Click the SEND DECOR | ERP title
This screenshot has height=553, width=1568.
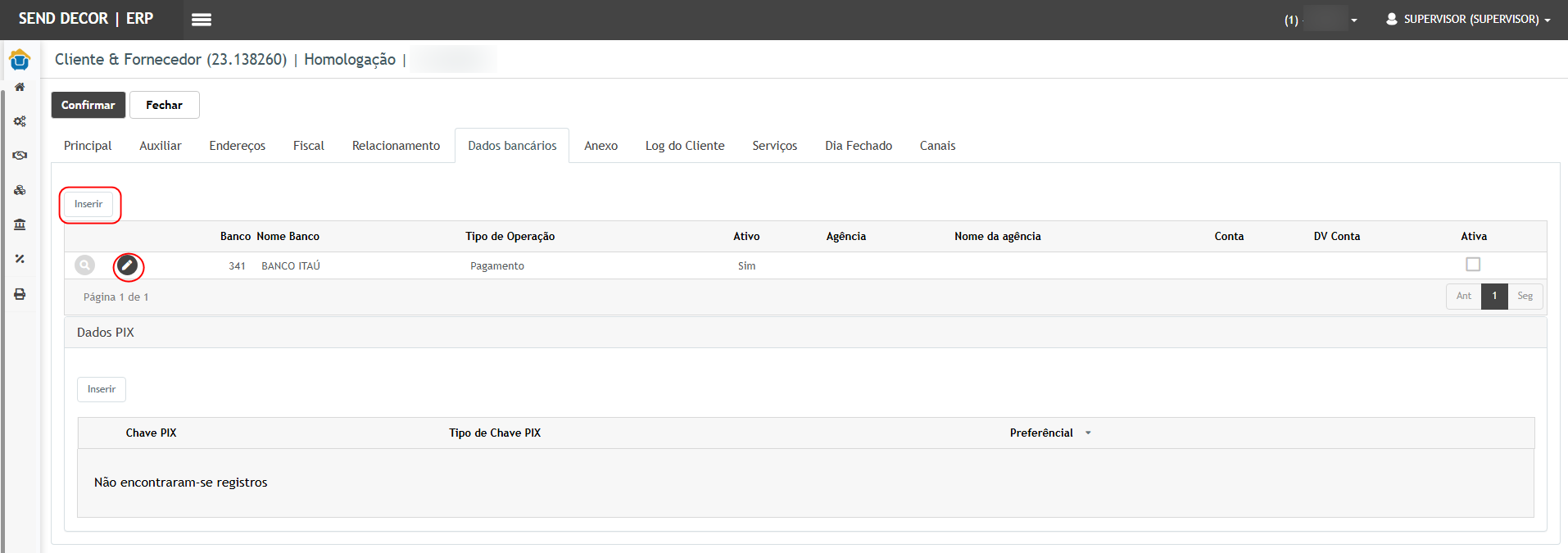point(86,18)
